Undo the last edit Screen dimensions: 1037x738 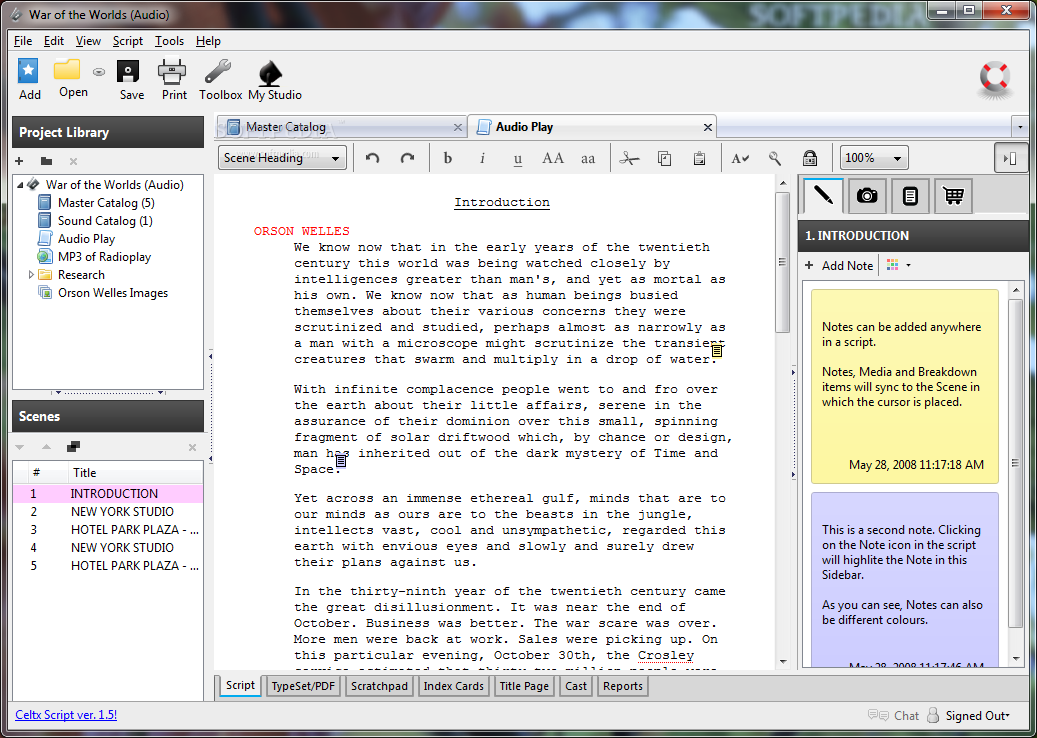(x=373, y=158)
